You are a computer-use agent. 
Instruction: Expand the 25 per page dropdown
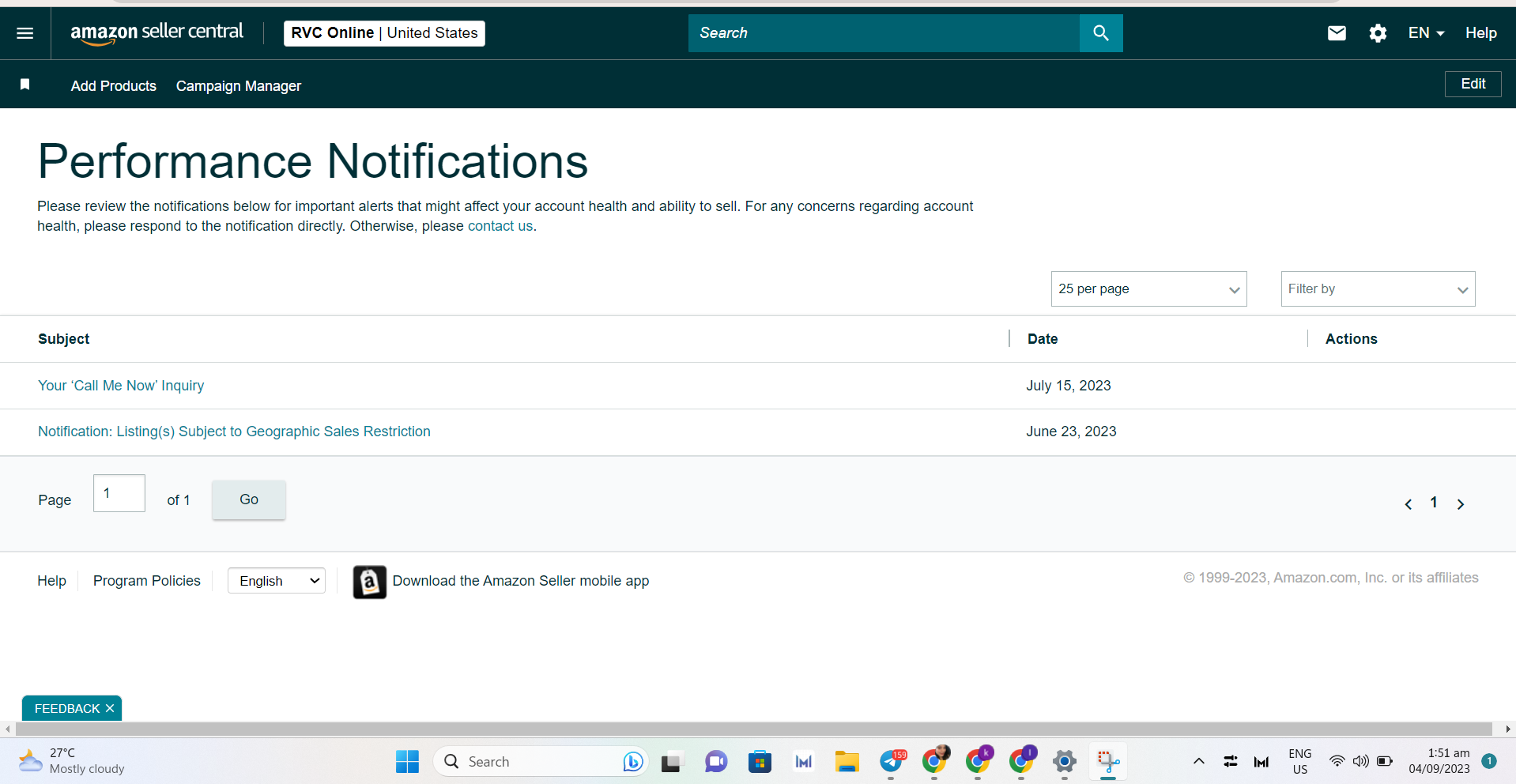tap(1148, 289)
